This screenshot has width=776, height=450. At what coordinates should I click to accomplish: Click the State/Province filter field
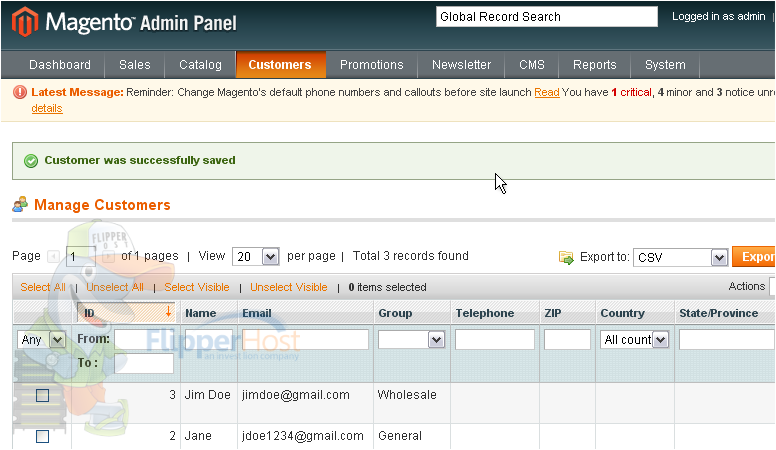coord(727,340)
